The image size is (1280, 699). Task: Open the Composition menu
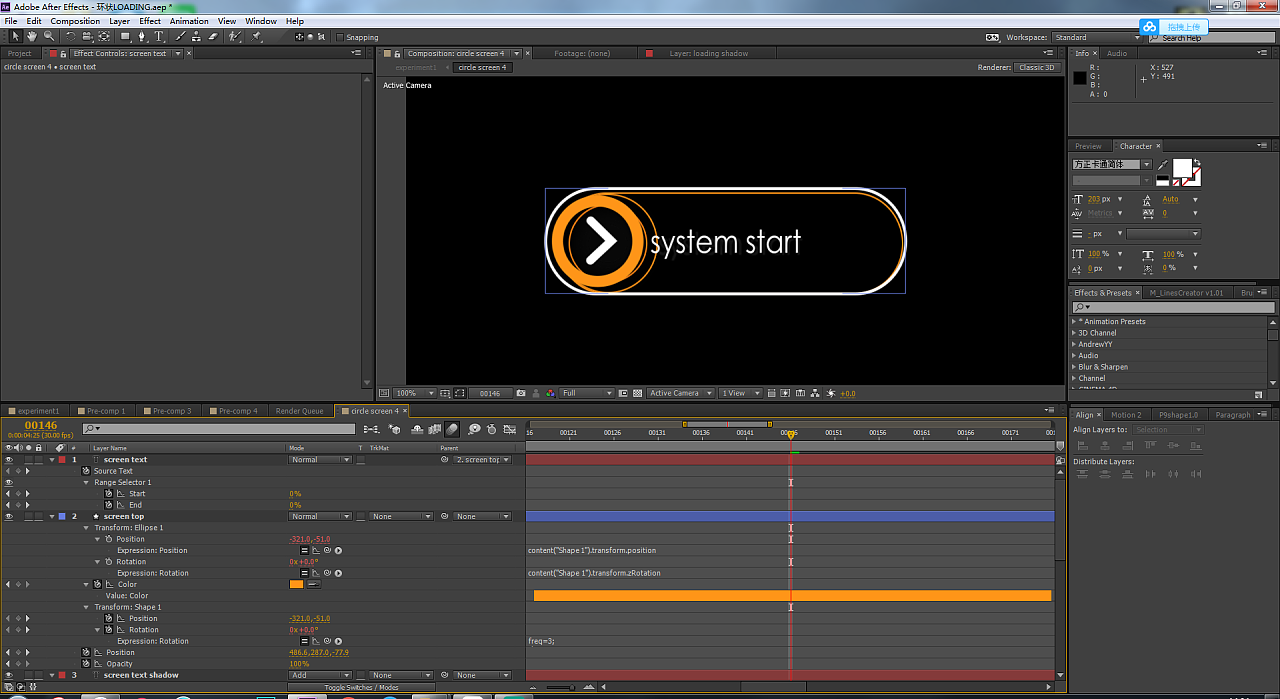(75, 21)
